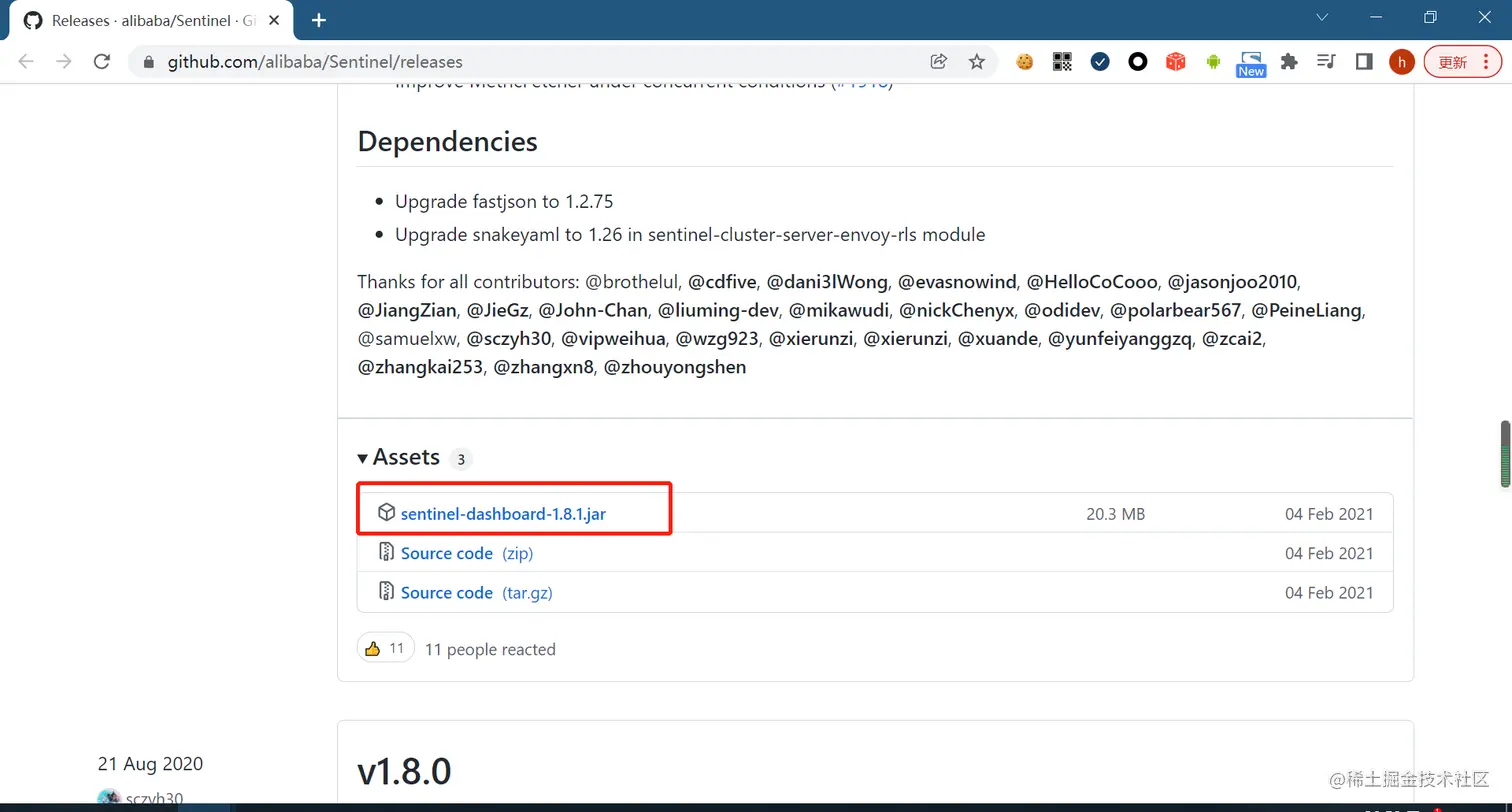Open the red dice extension icon

click(1176, 62)
